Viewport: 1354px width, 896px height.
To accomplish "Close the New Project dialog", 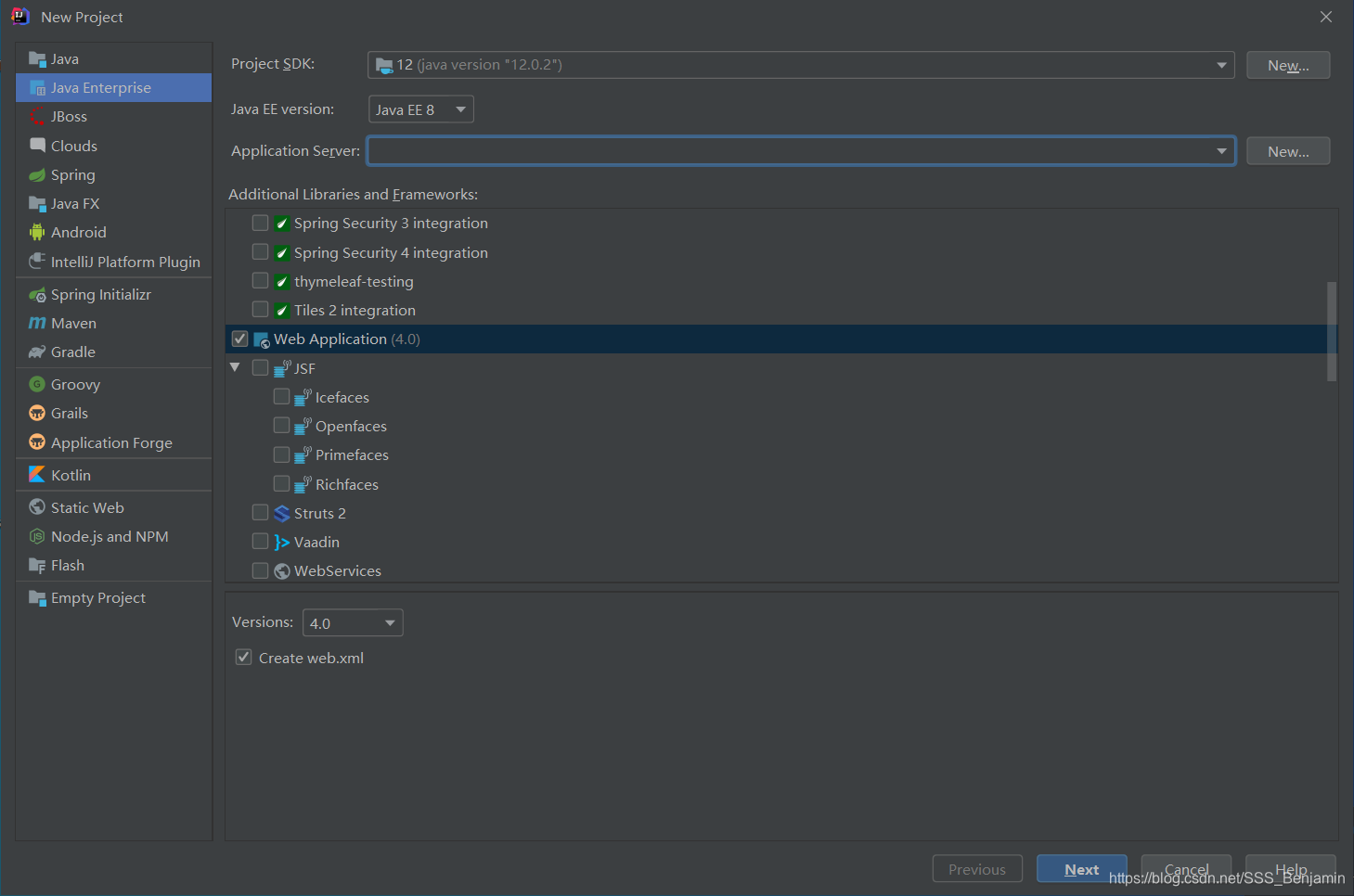I will (x=1326, y=17).
